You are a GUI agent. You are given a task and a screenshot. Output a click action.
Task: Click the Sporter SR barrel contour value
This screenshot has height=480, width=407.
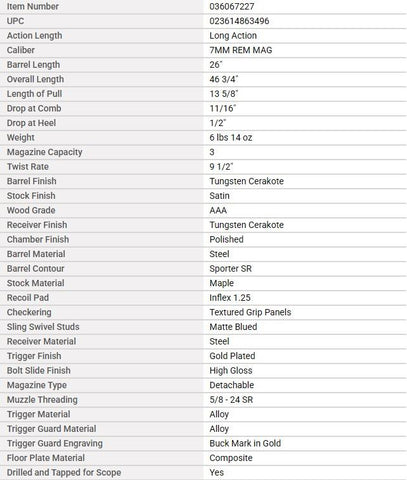click(230, 269)
